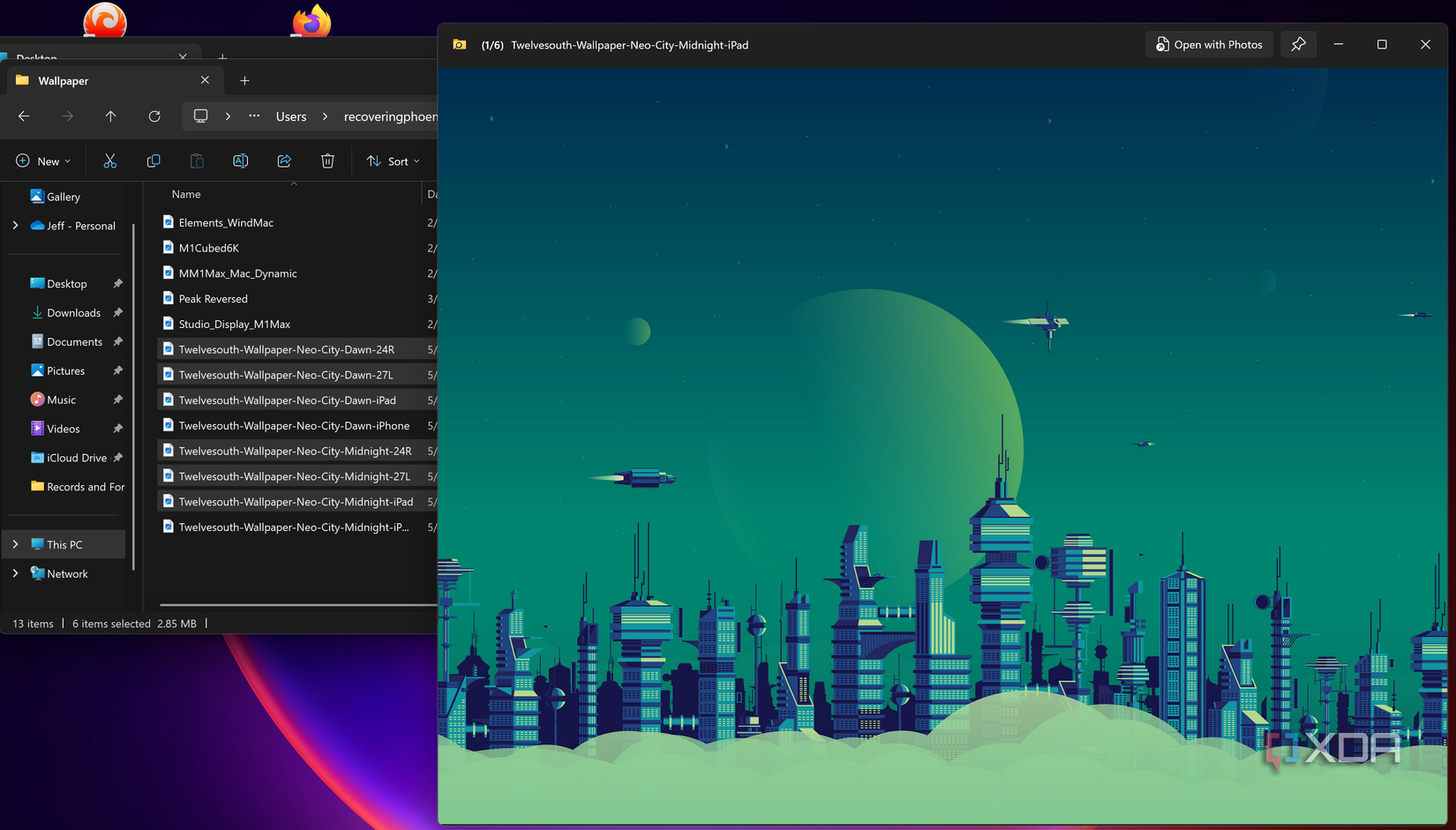Open Gallery in the navigation pane
The height and width of the screenshot is (830, 1456).
click(64, 197)
